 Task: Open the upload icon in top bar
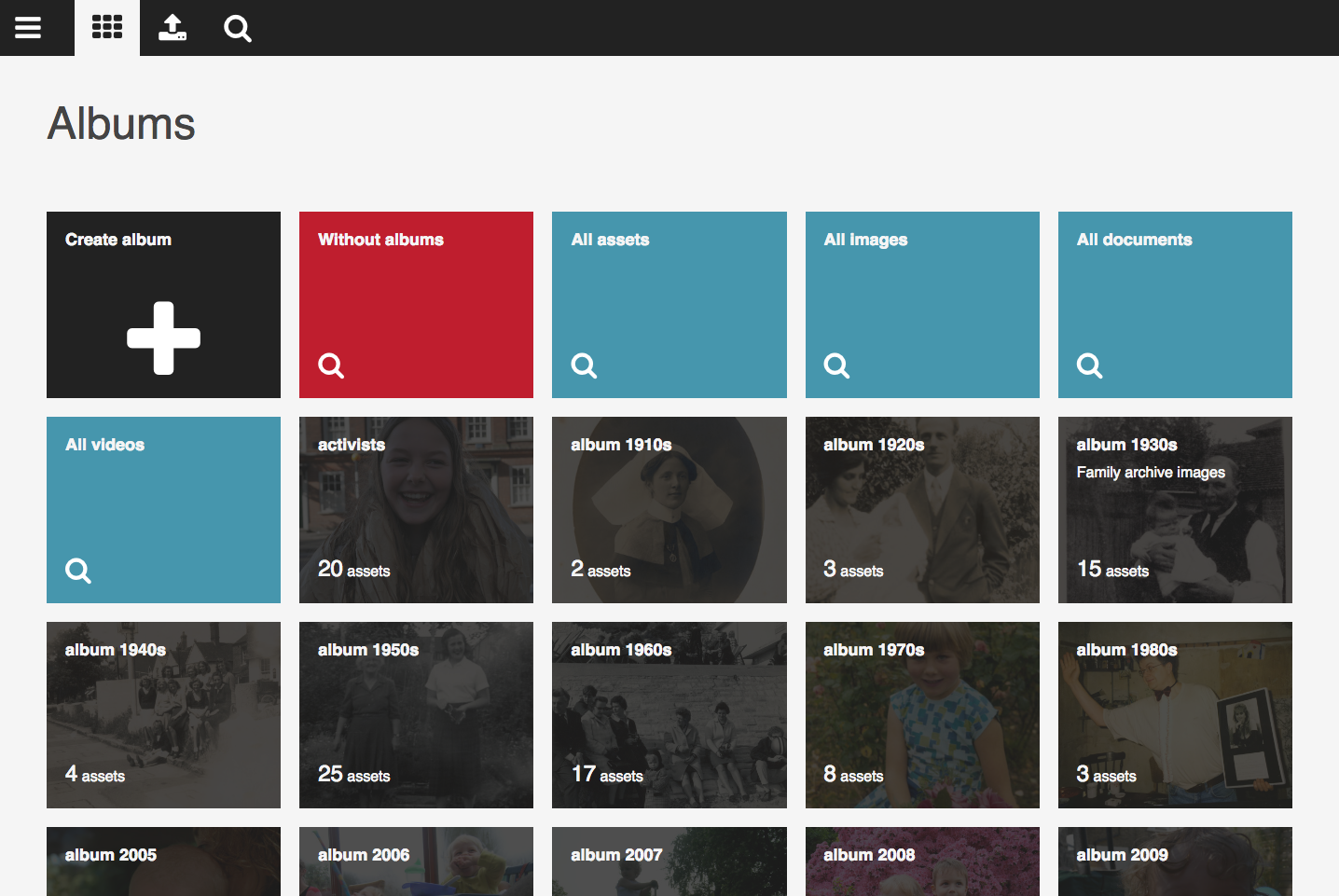pos(173,28)
